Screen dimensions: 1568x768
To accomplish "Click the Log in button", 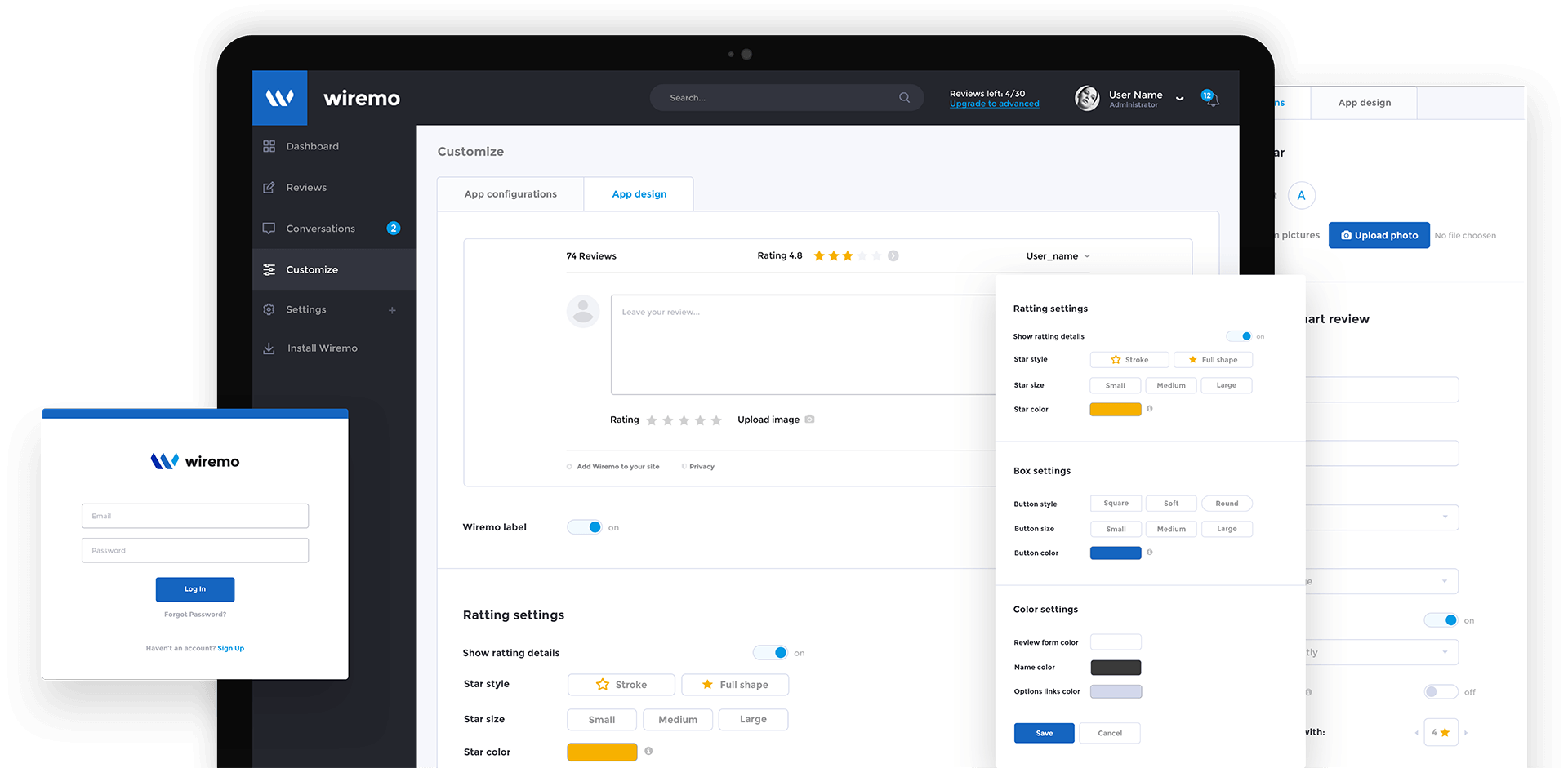I will click(x=195, y=589).
